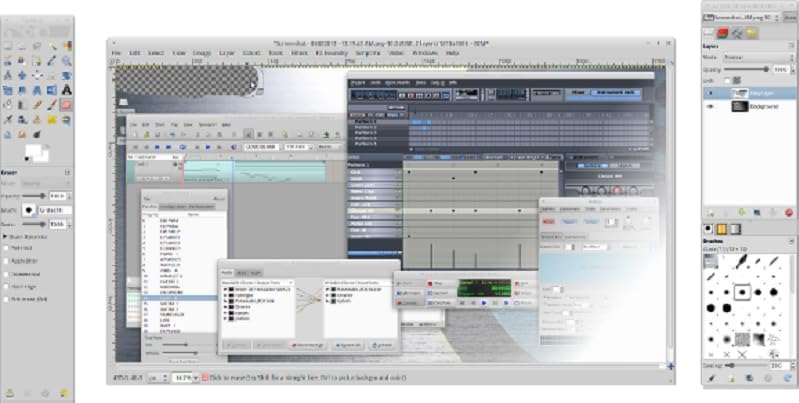
Task: Click the red delete layer icon
Action: 789,212
